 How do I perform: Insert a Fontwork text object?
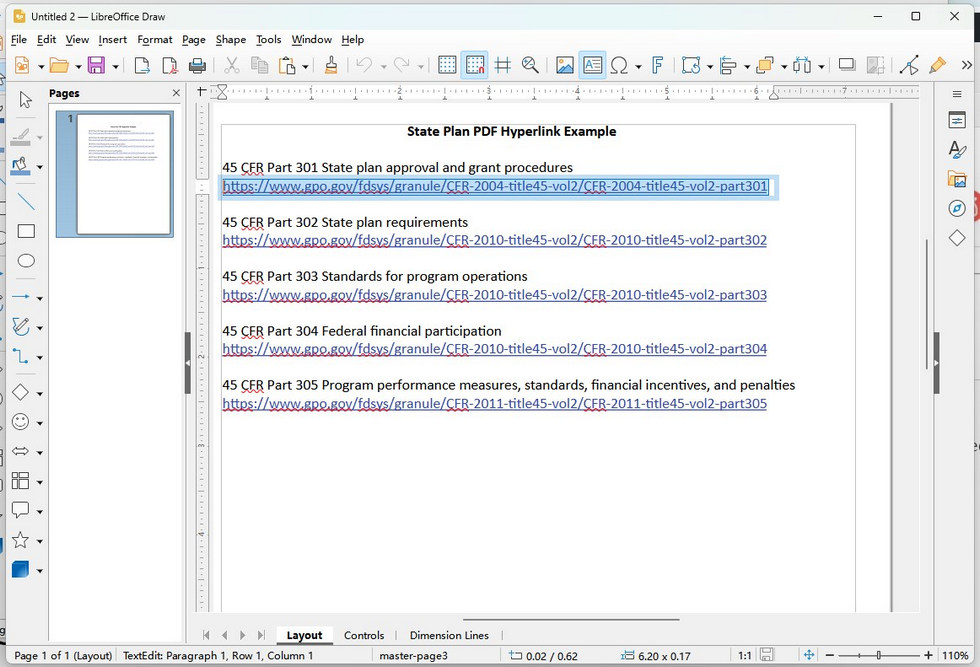658,64
